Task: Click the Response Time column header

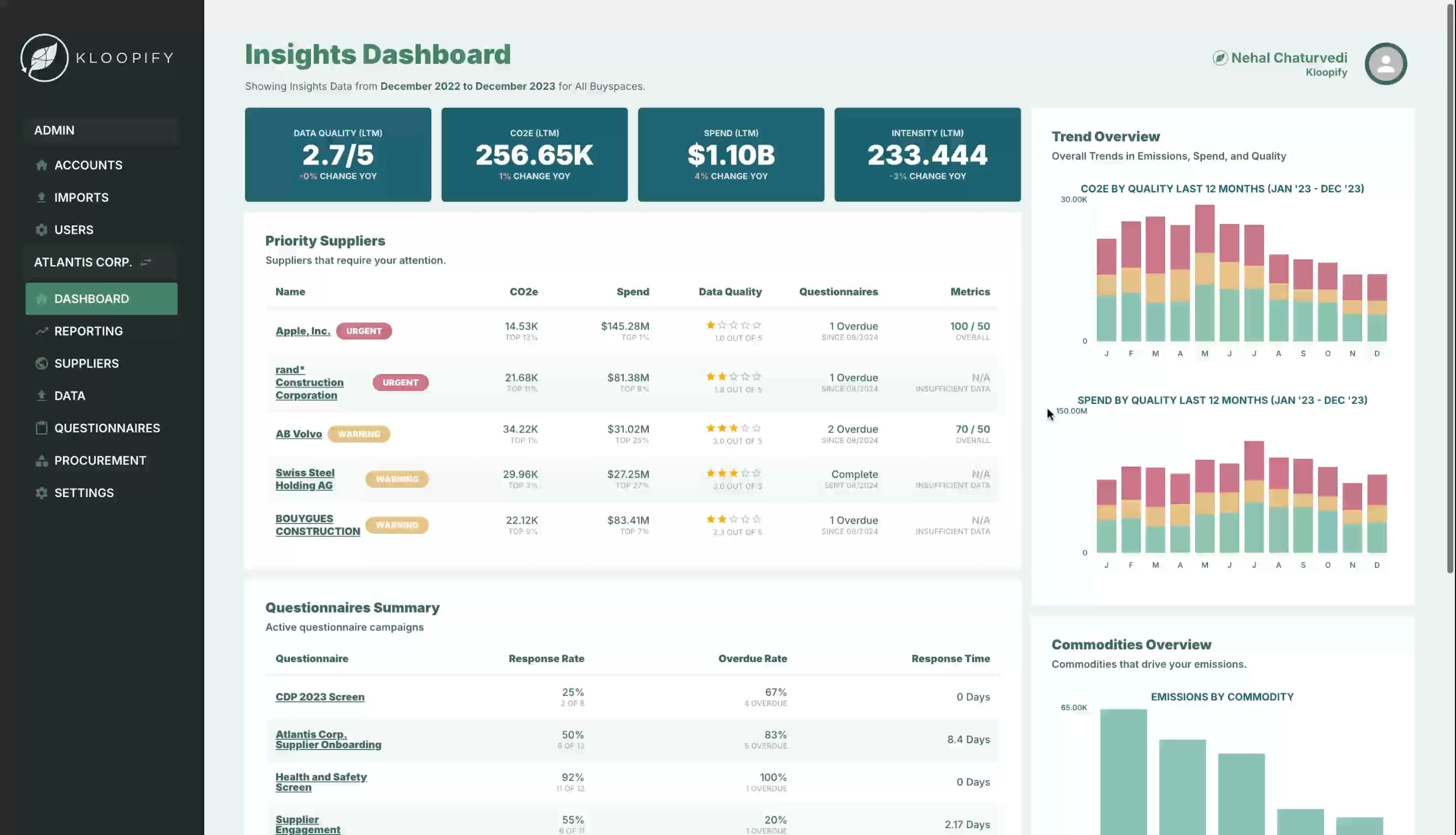Action: [x=951, y=658]
